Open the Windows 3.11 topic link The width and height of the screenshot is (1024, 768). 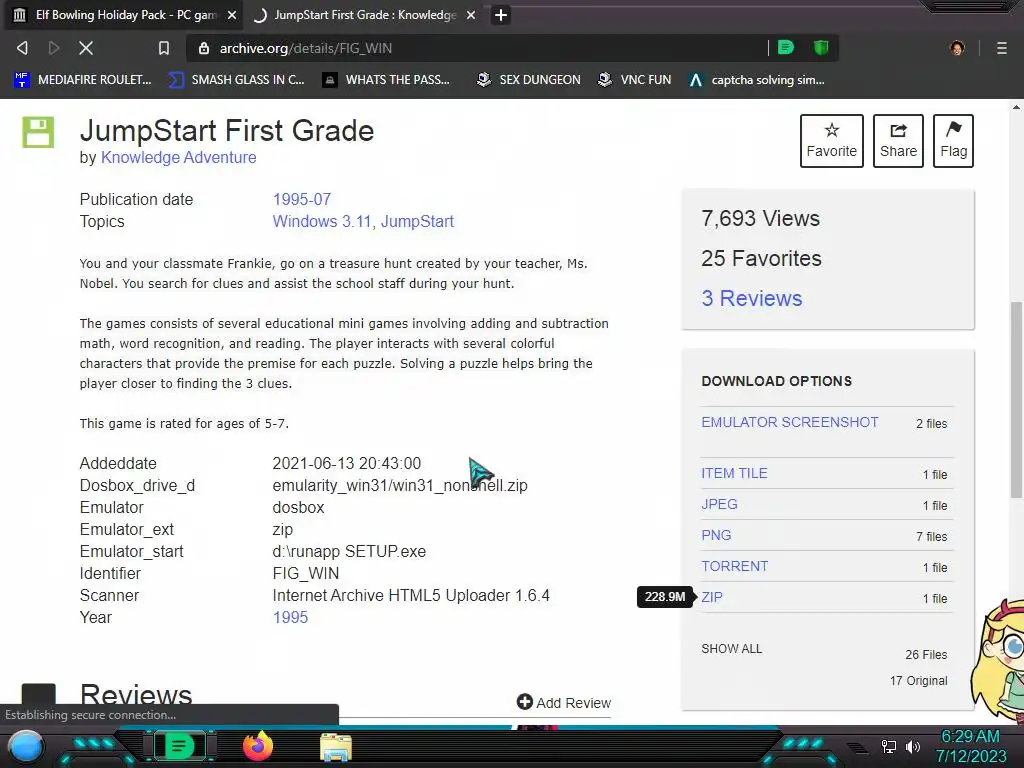click(x=323, y=221)
